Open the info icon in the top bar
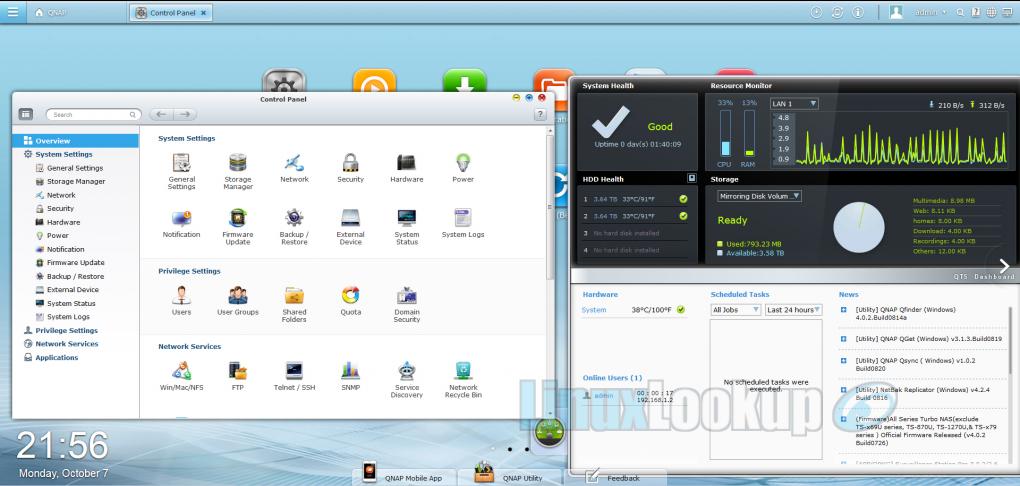The height and width of the screenshot is (486, 1020). click(857, 12)
